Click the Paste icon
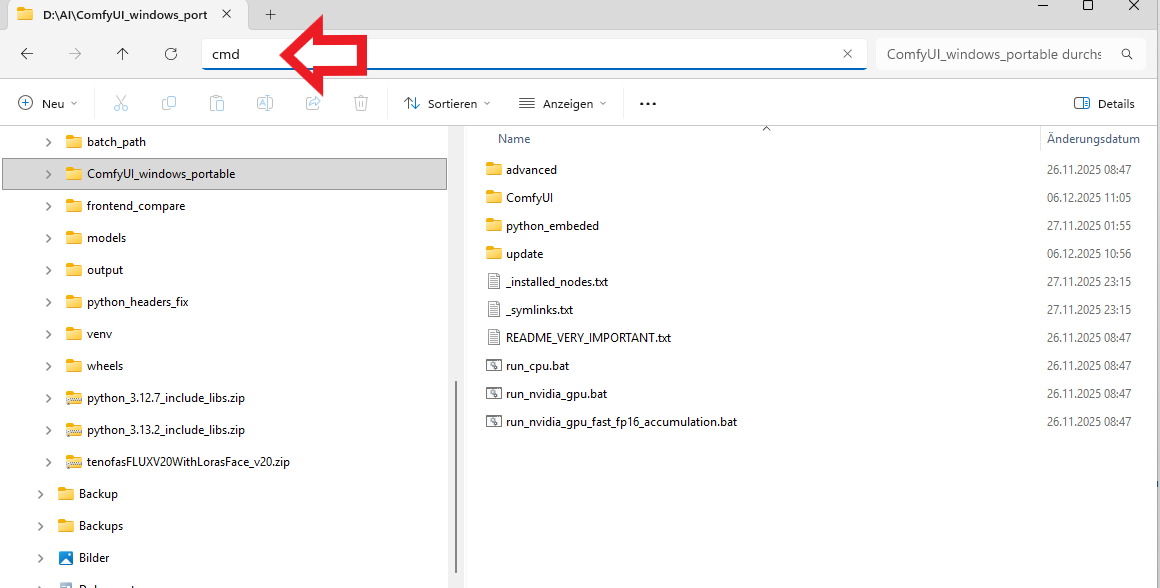Viewport: 1160px width, 588px height. [217, 103]
